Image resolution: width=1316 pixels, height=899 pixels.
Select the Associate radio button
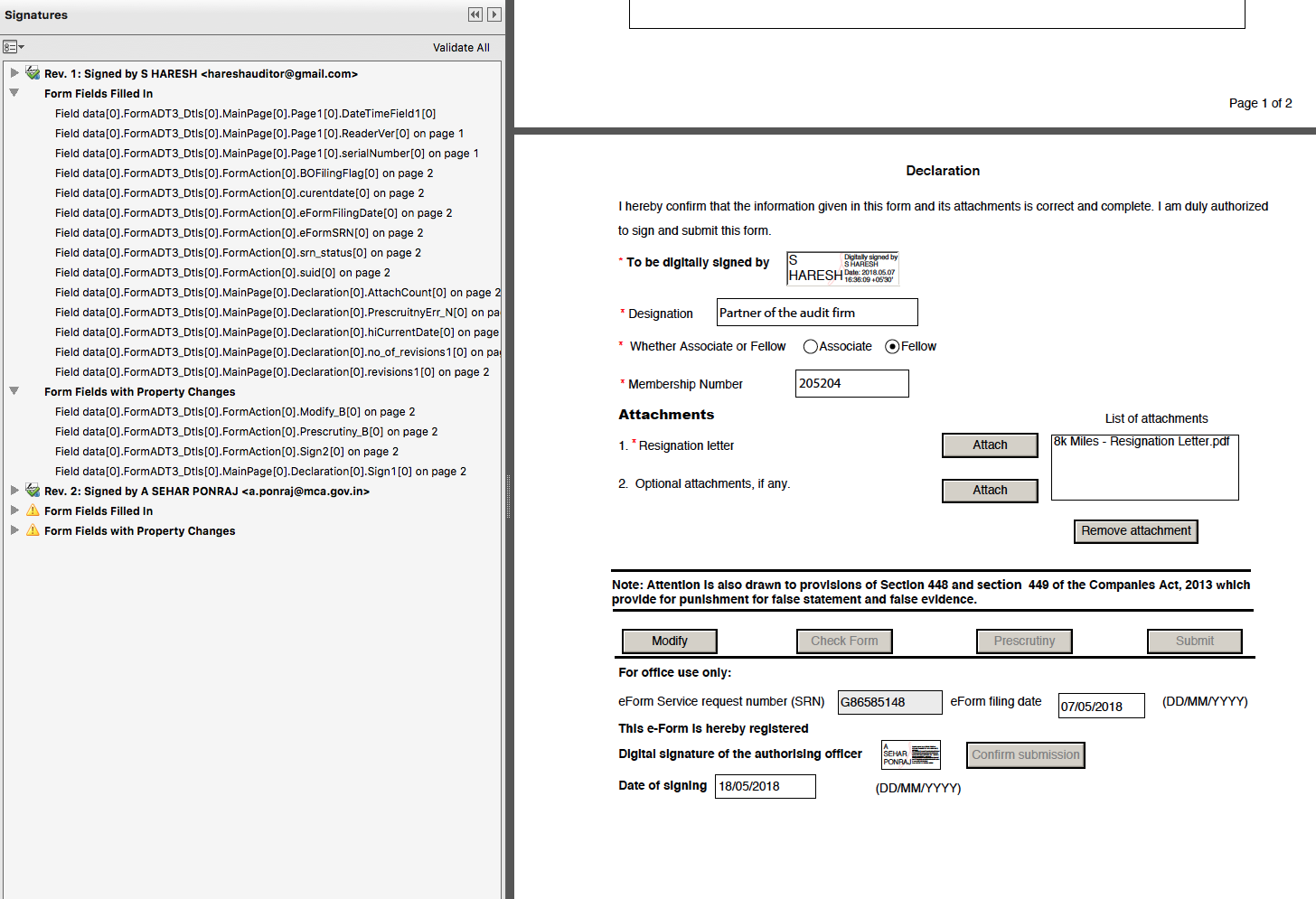811,347
